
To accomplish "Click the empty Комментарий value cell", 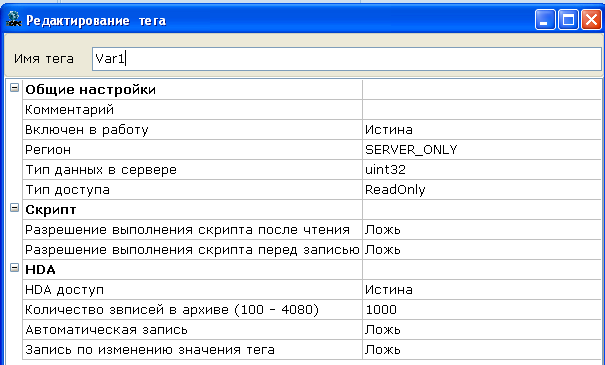I will pyautogui.click(x=482, y=110).
